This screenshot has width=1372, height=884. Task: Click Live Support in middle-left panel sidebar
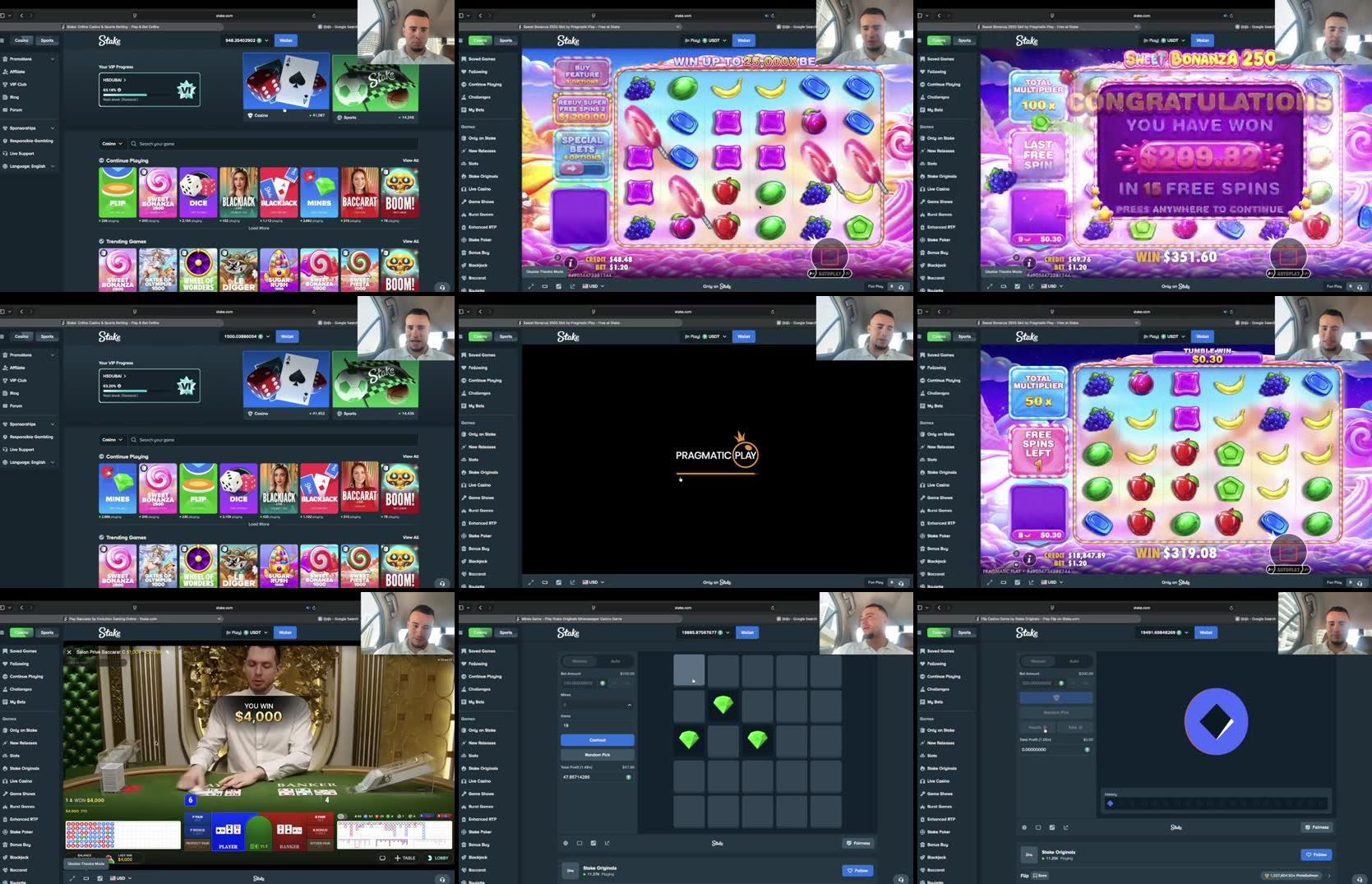point(21,449)
